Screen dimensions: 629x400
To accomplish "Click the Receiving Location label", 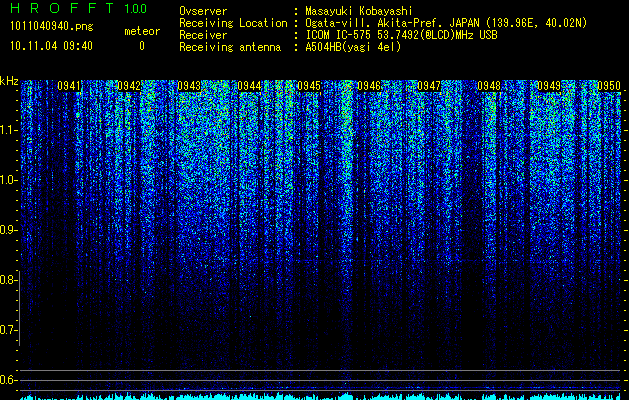I will pos(233,23).
